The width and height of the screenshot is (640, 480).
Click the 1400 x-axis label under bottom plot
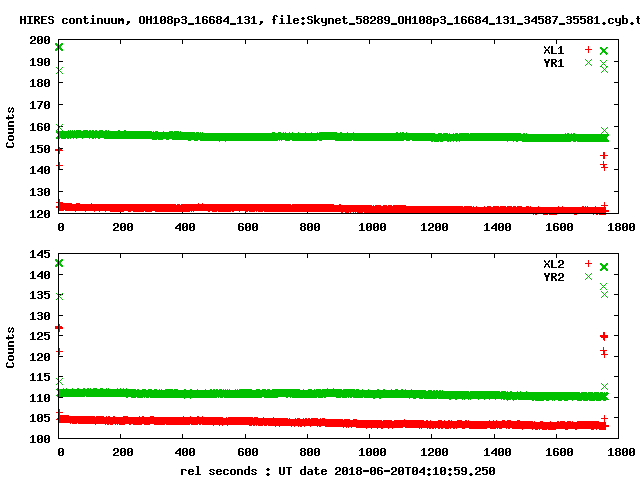point(497,452)
